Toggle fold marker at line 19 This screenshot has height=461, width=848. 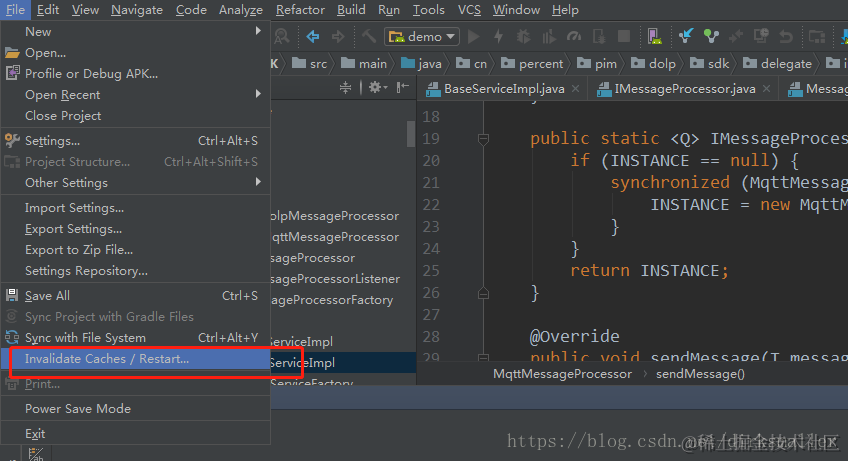click(483, 139)
